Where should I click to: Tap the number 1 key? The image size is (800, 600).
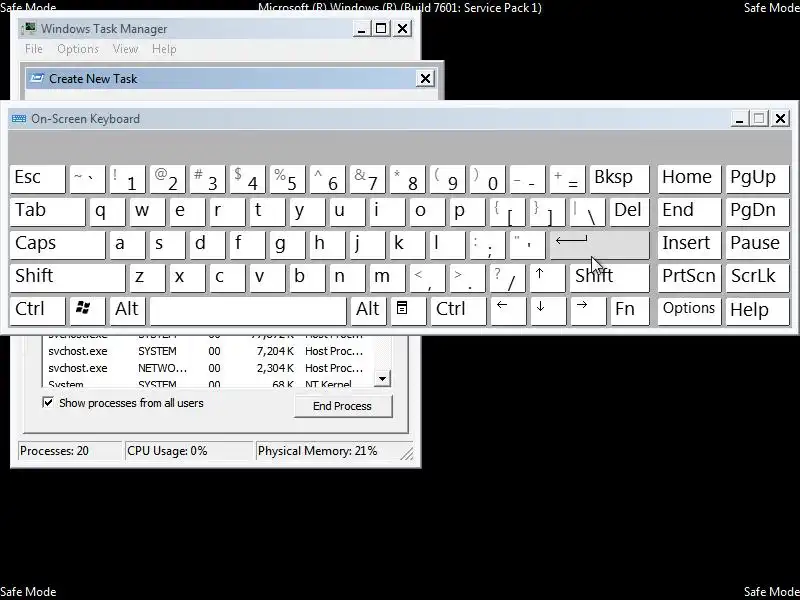click(x=127, y=180)
